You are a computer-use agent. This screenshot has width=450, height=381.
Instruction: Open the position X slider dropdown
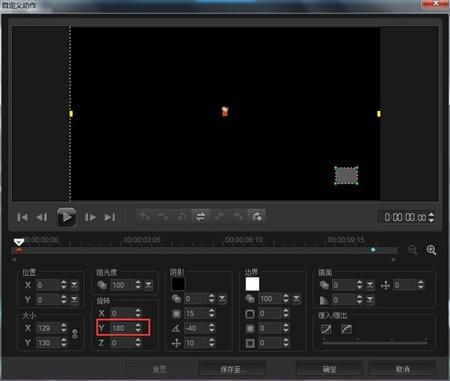[74, 285]
